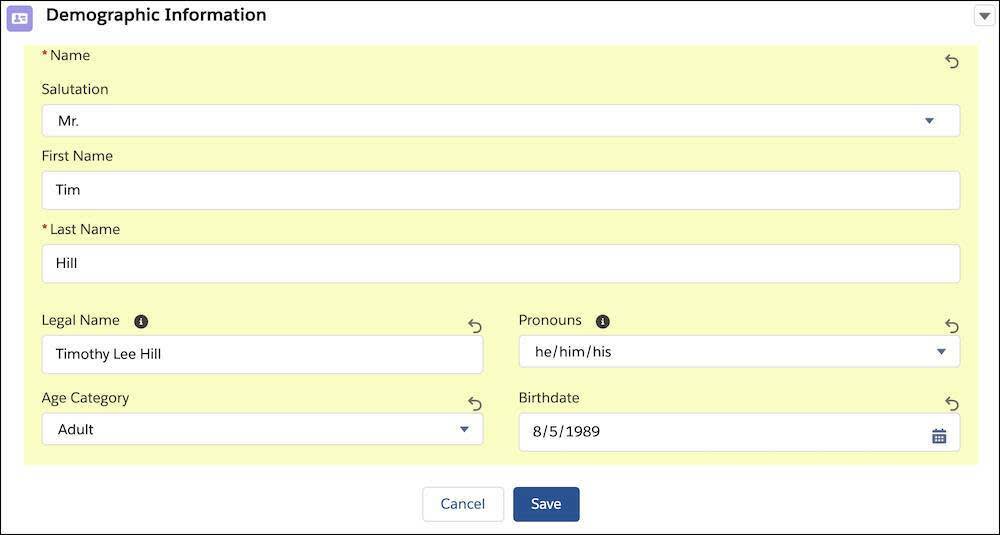The image size is (1000, 535).
Task: Undo changes to the Name field
Action: 951,62
